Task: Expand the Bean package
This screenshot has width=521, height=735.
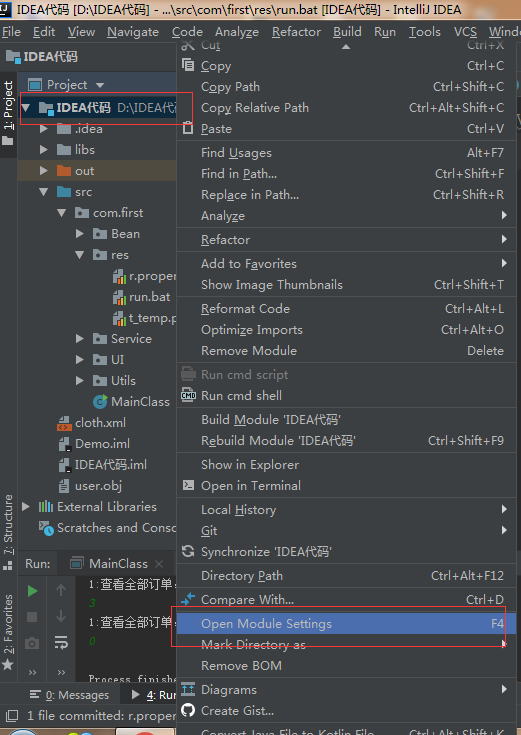Action: [x=80, y=233]
